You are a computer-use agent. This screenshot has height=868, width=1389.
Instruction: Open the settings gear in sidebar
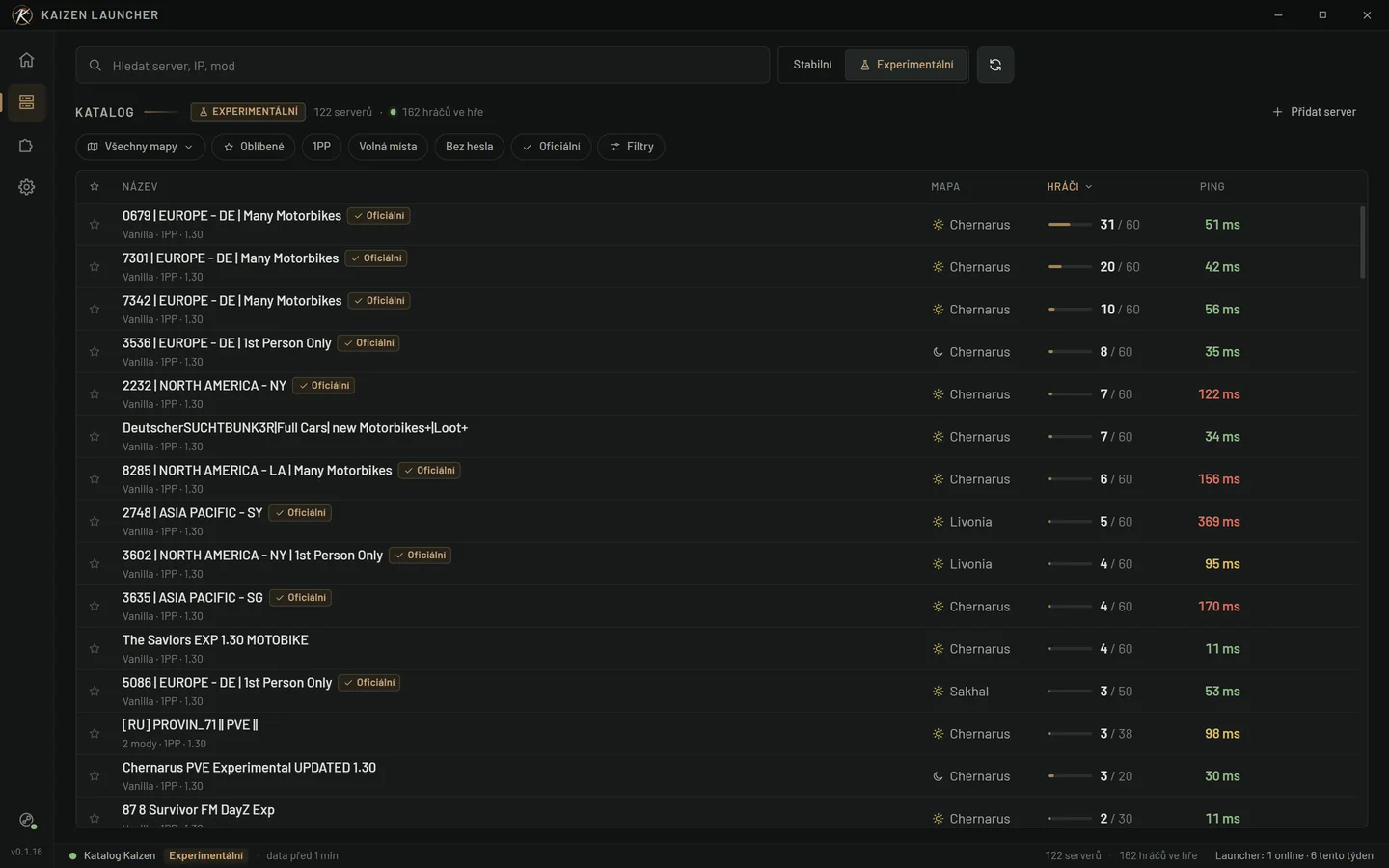tap(26, 187)
